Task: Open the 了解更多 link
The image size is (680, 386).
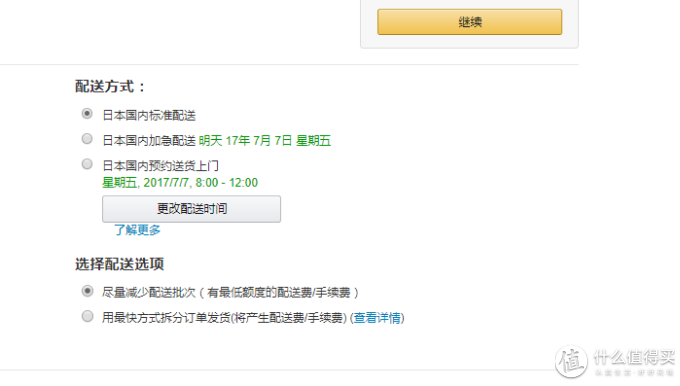Action: [x=137, y=230]
